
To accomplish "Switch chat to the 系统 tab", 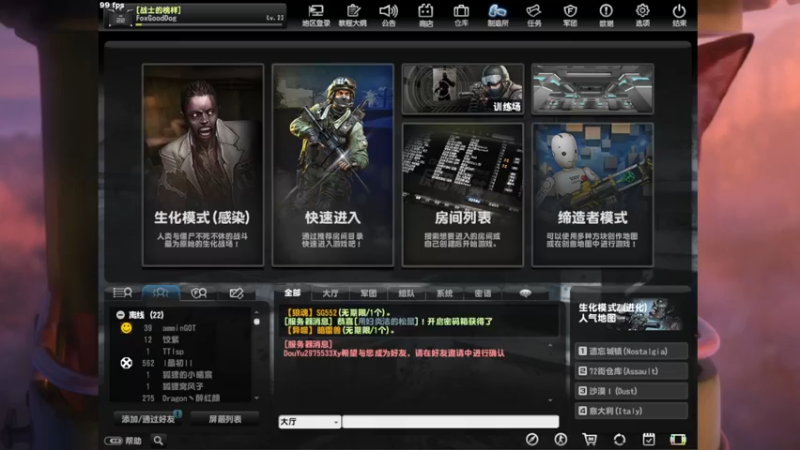I will pos(444,293).
